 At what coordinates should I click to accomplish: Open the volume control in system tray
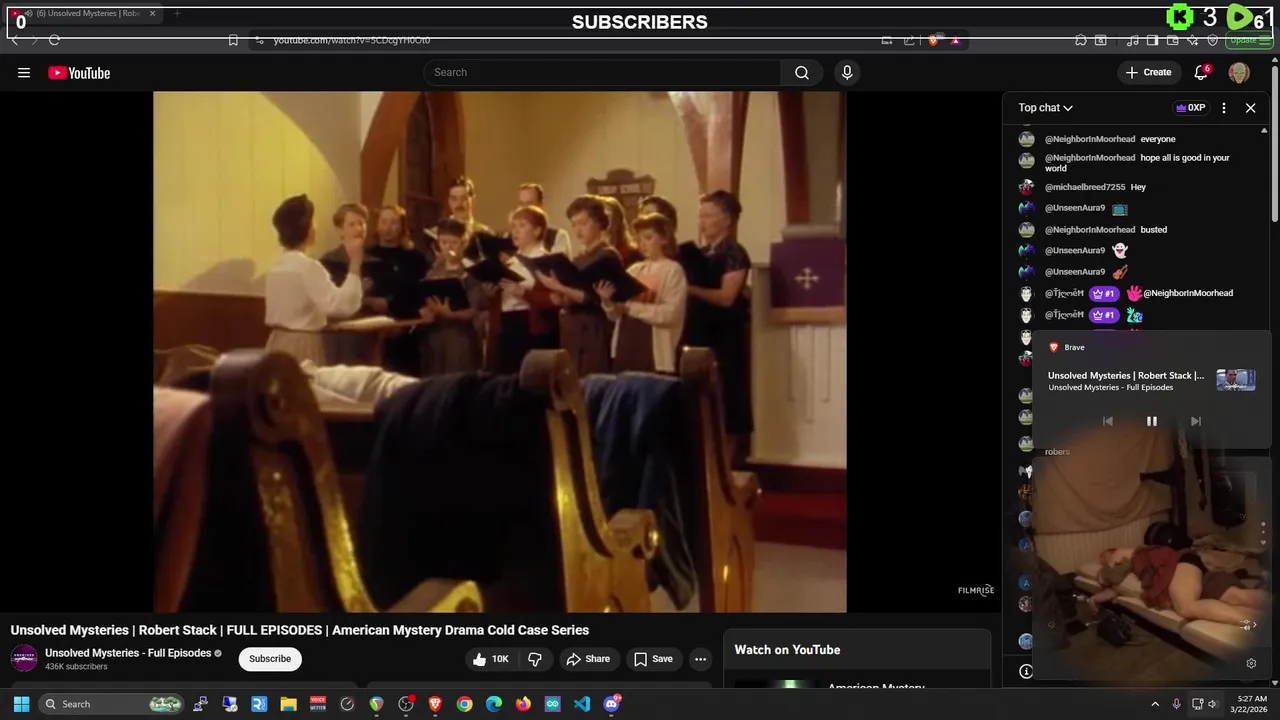tap(1213, 704)
